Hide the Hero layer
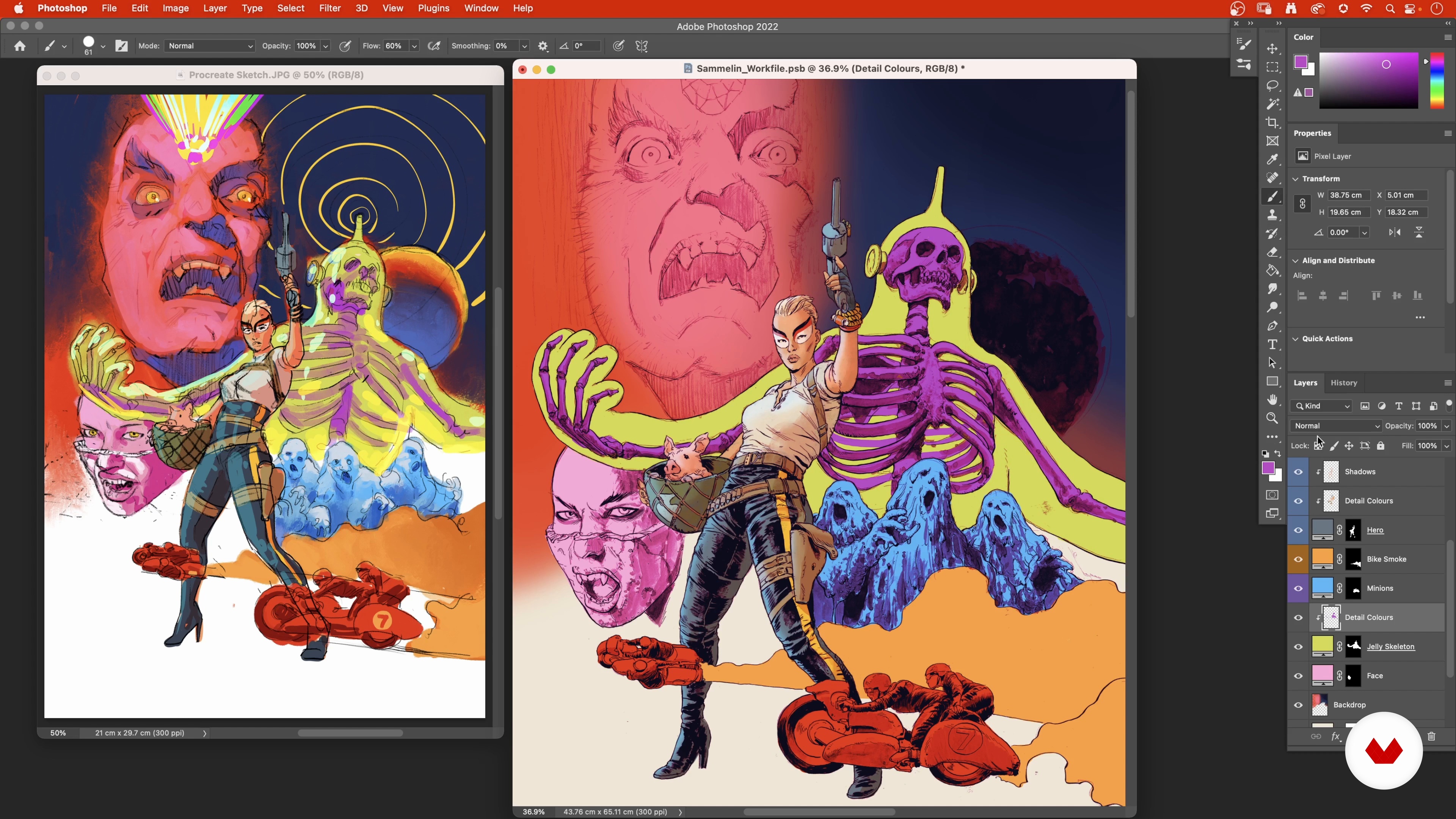 1298,530
